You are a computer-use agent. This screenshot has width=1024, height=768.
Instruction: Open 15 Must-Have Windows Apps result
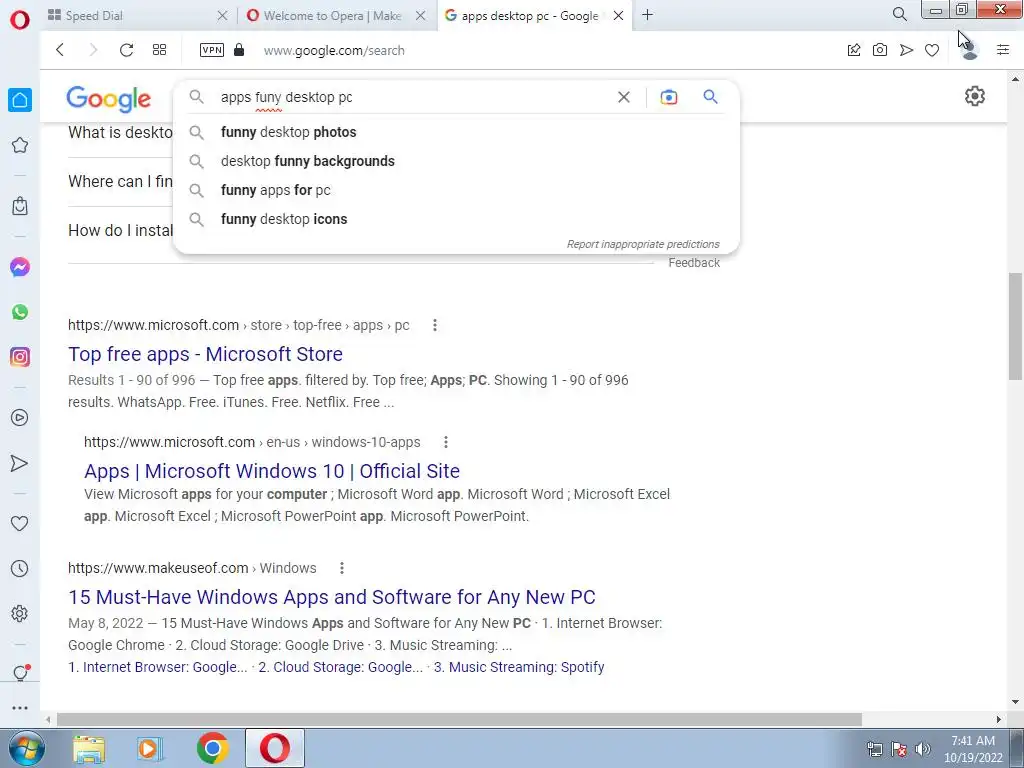pyautogui.click(x=332, y=597)
